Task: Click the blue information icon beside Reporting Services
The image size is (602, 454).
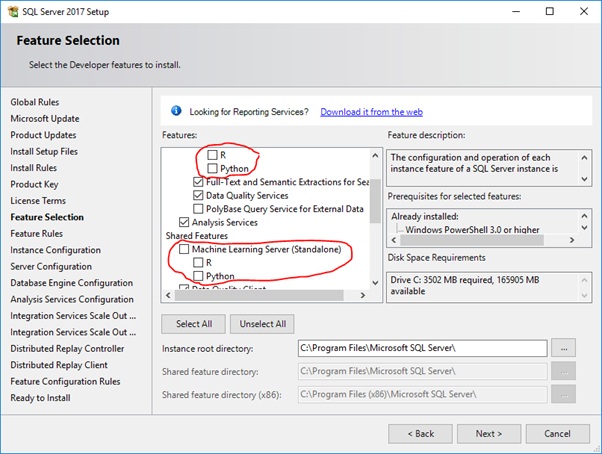Action: (x=176, y=111)
